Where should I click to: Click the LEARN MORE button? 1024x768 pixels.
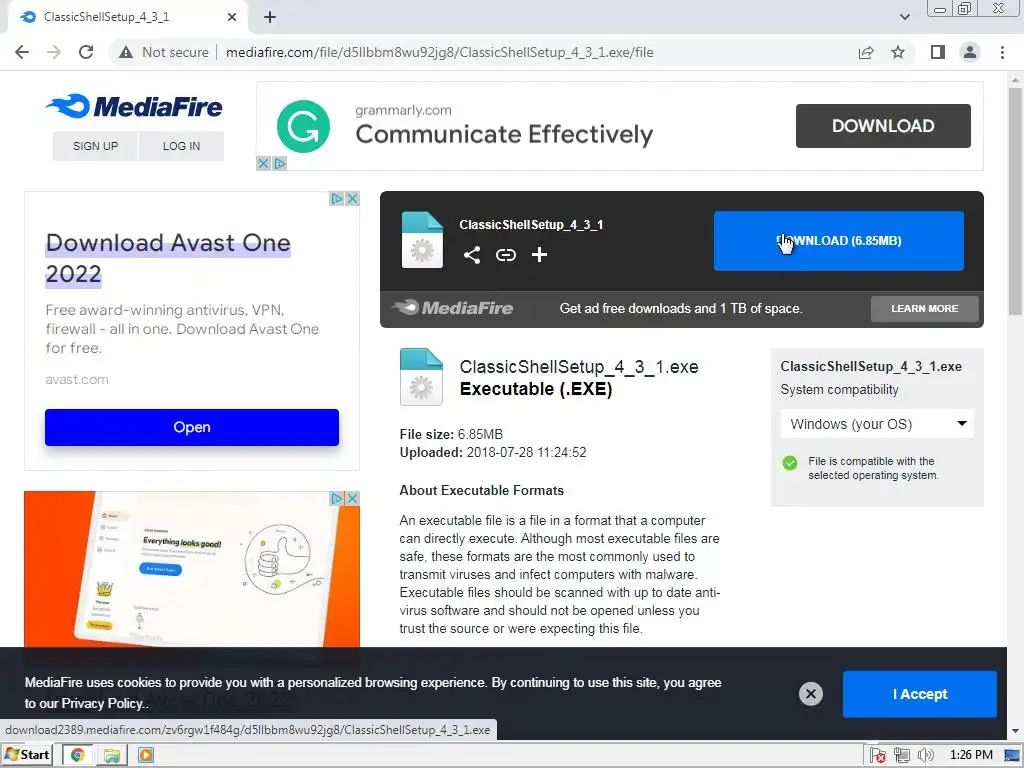point(925,308)
